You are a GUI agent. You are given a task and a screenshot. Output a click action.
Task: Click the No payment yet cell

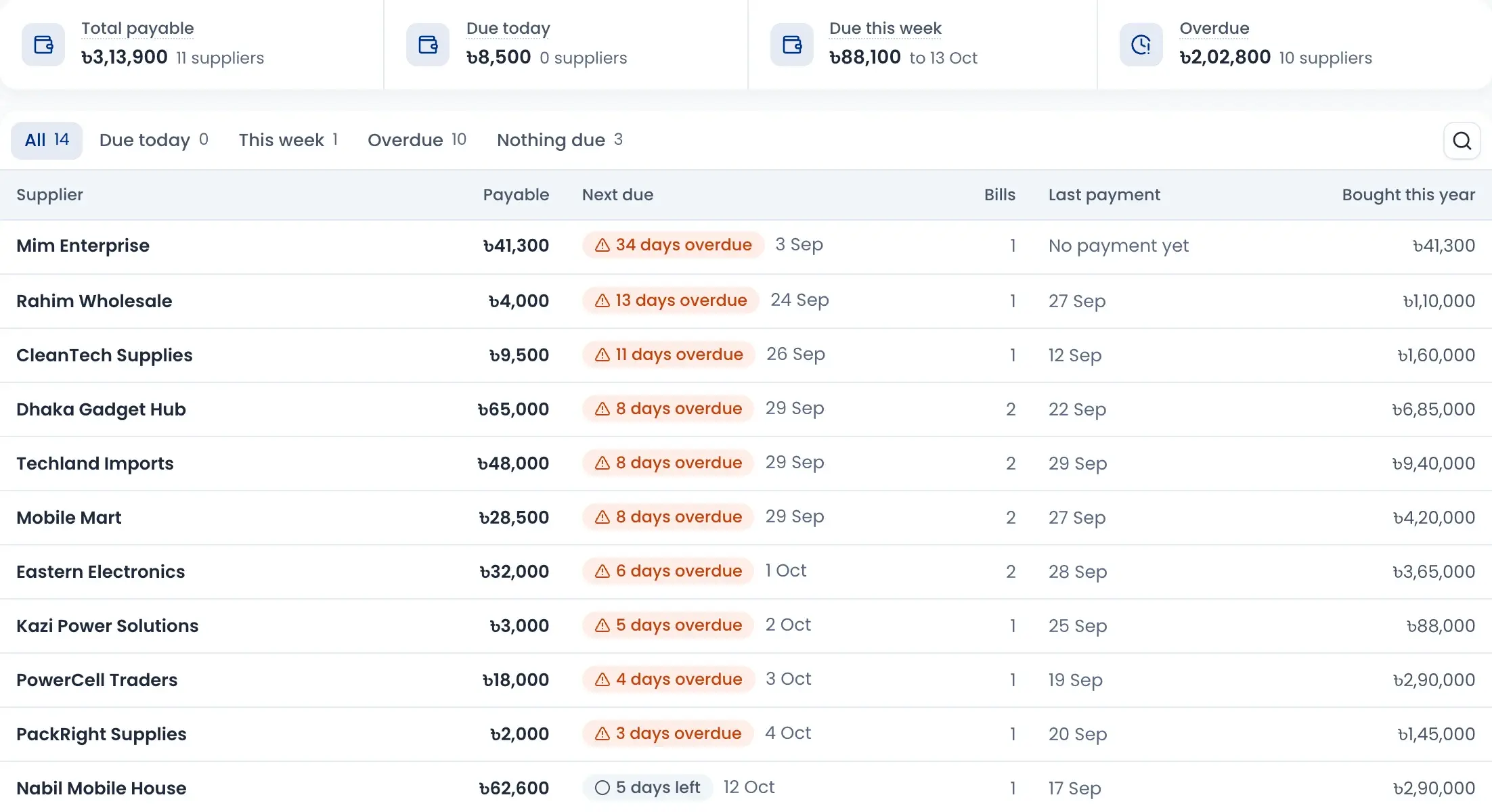[x=1118, y=246]
